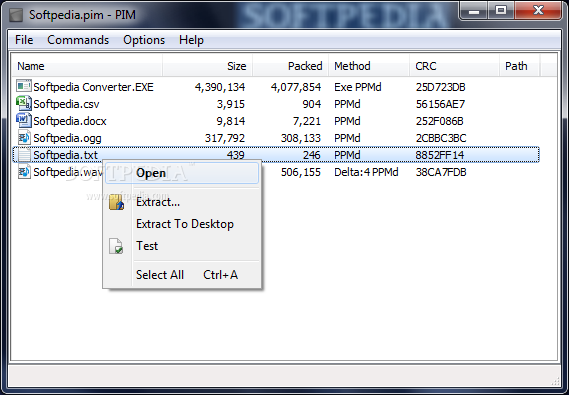Click the CRC value 252F086B

pos(439,121)
